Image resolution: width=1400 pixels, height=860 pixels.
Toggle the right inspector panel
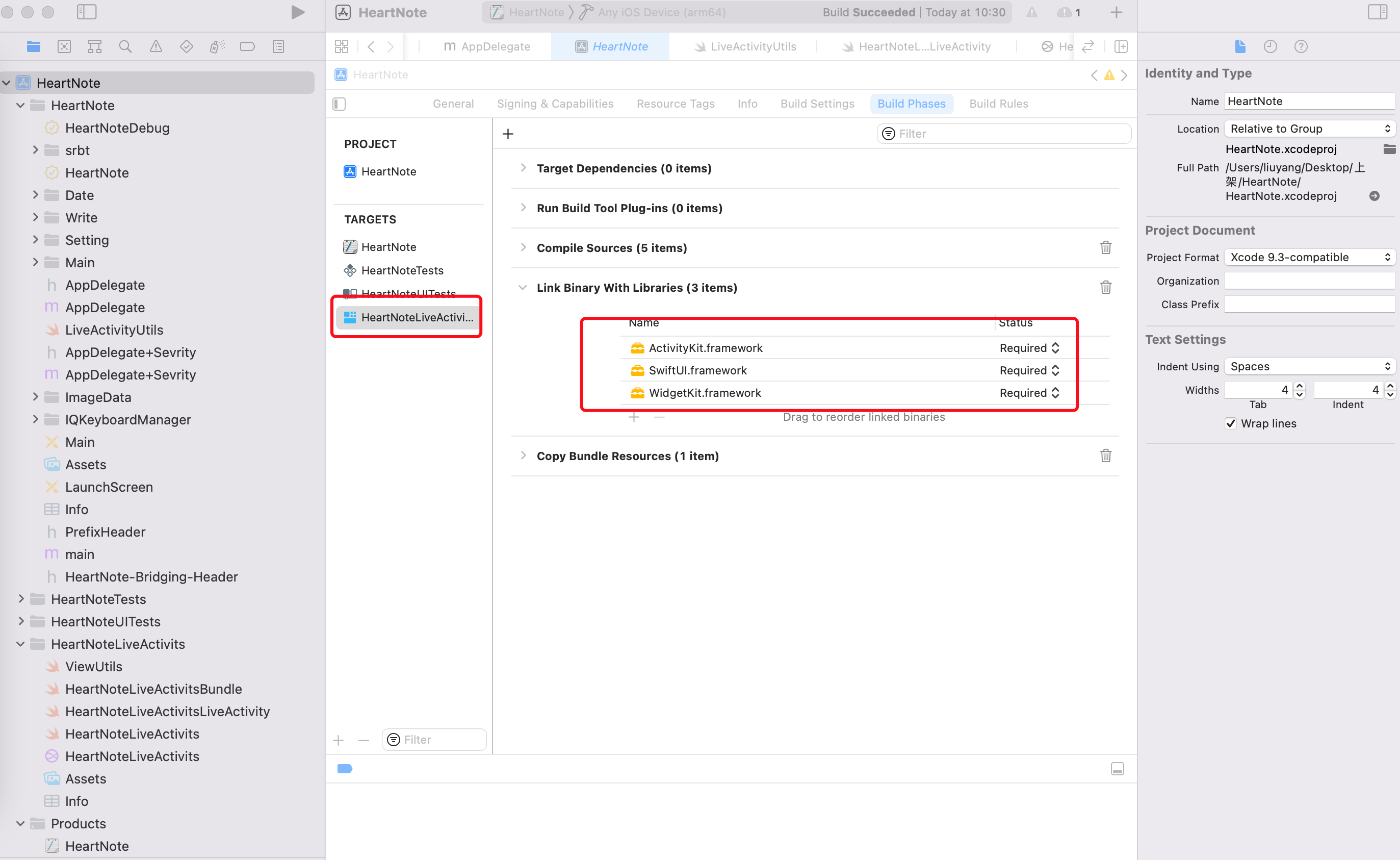[1378, 12]
